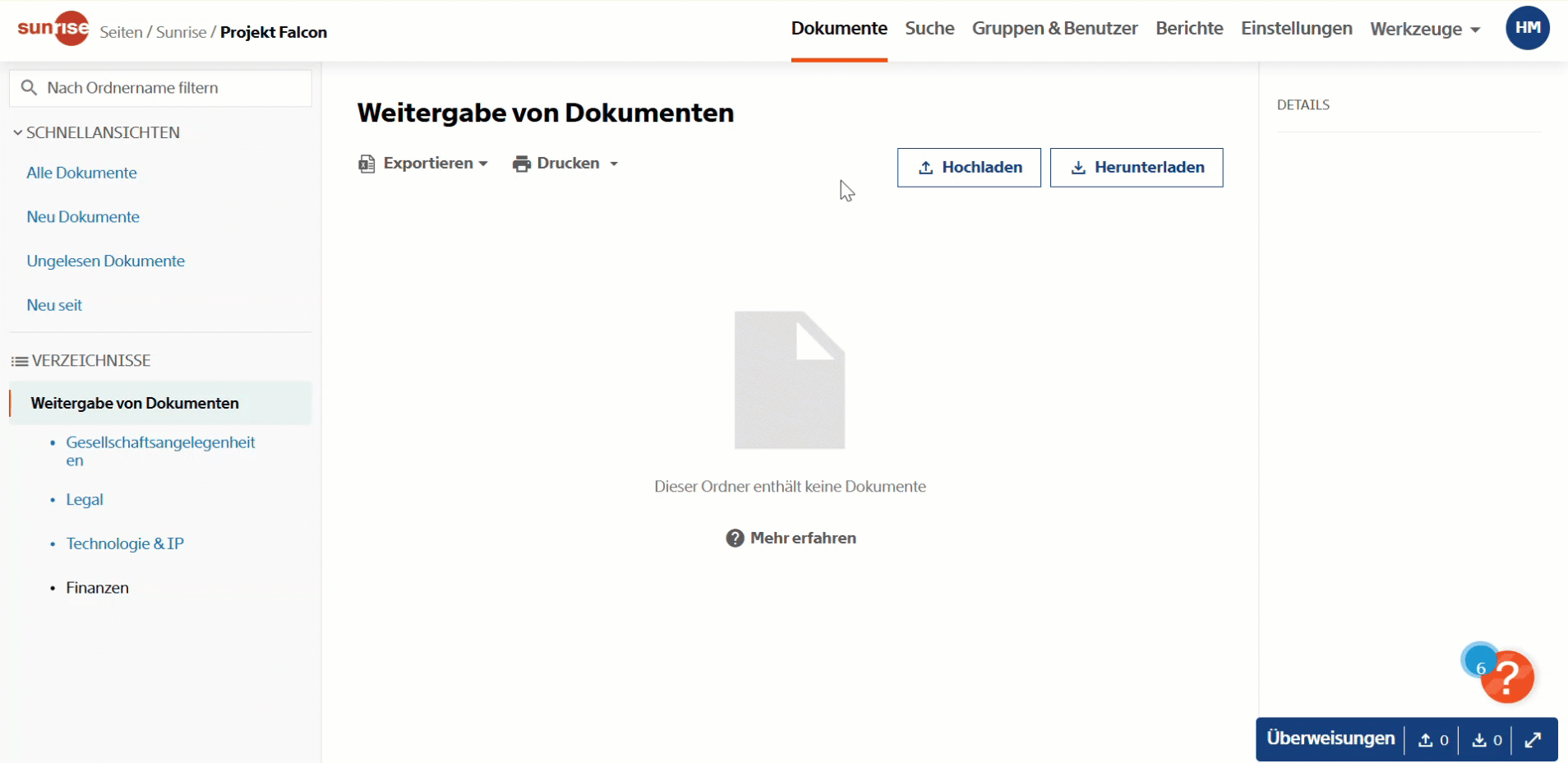This screenshot has height=763, width=1568.
Task: Click the Seiten breadcrumb
Action: 121,32
